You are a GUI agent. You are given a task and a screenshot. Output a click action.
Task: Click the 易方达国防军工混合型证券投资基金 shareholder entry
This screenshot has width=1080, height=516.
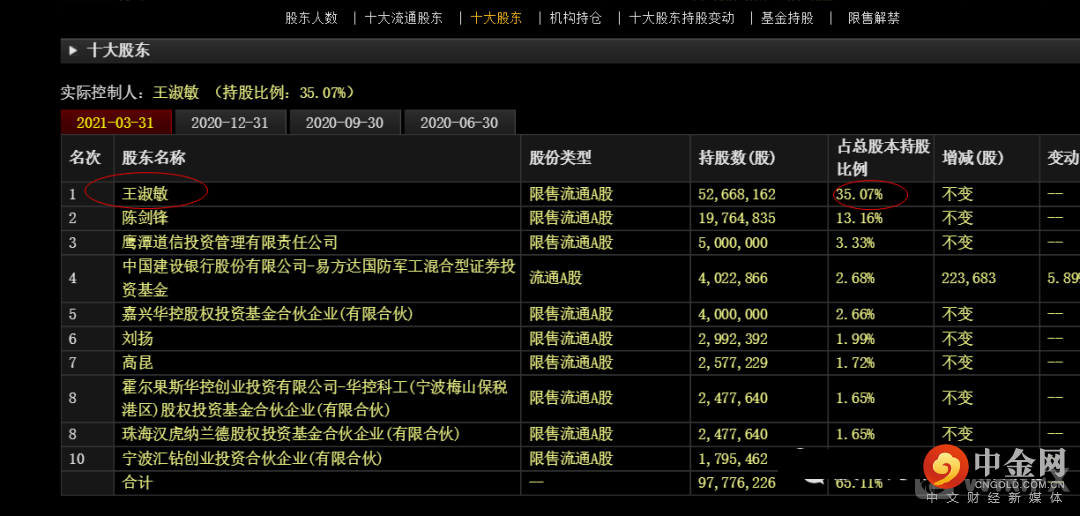[318, 278]
